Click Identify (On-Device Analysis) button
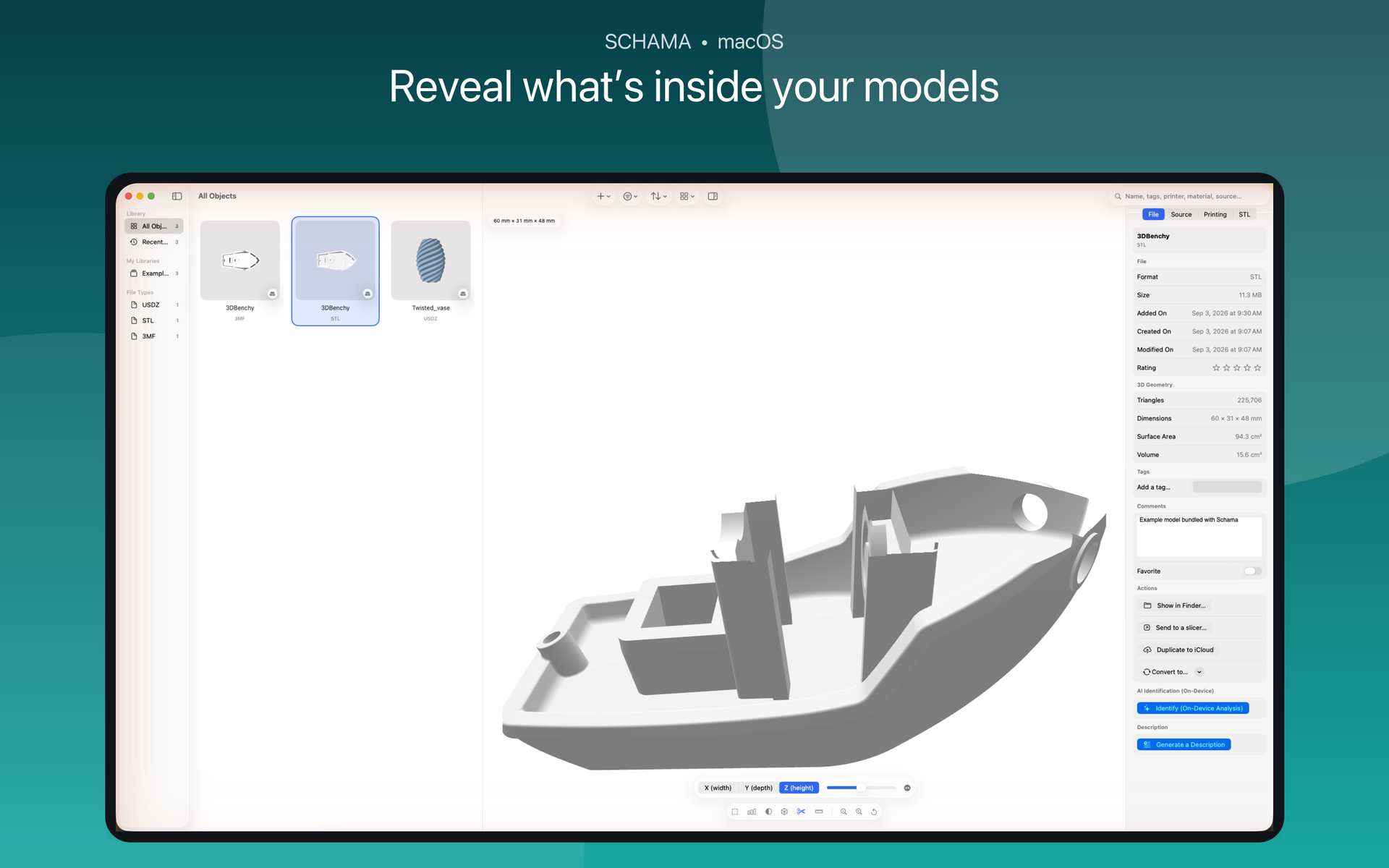This screenshot has width=1389, height=868. pos(1193,708)
